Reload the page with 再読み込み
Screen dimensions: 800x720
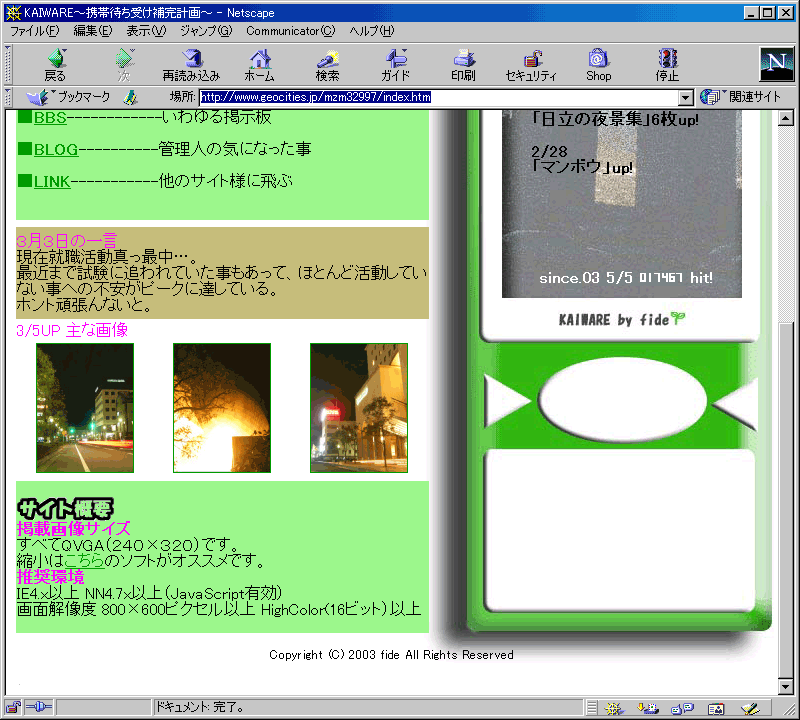tap(191, 65)
